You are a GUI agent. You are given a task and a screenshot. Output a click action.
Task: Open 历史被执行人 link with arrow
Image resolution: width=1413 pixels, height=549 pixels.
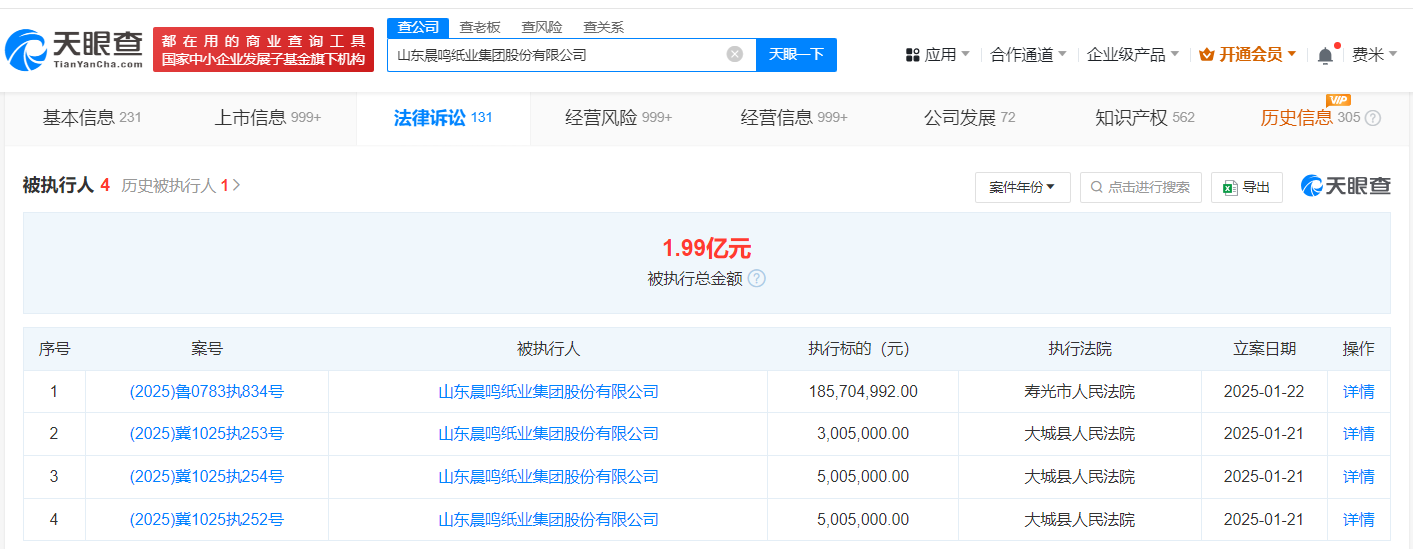pyautogui.click(x=181, y=186)
